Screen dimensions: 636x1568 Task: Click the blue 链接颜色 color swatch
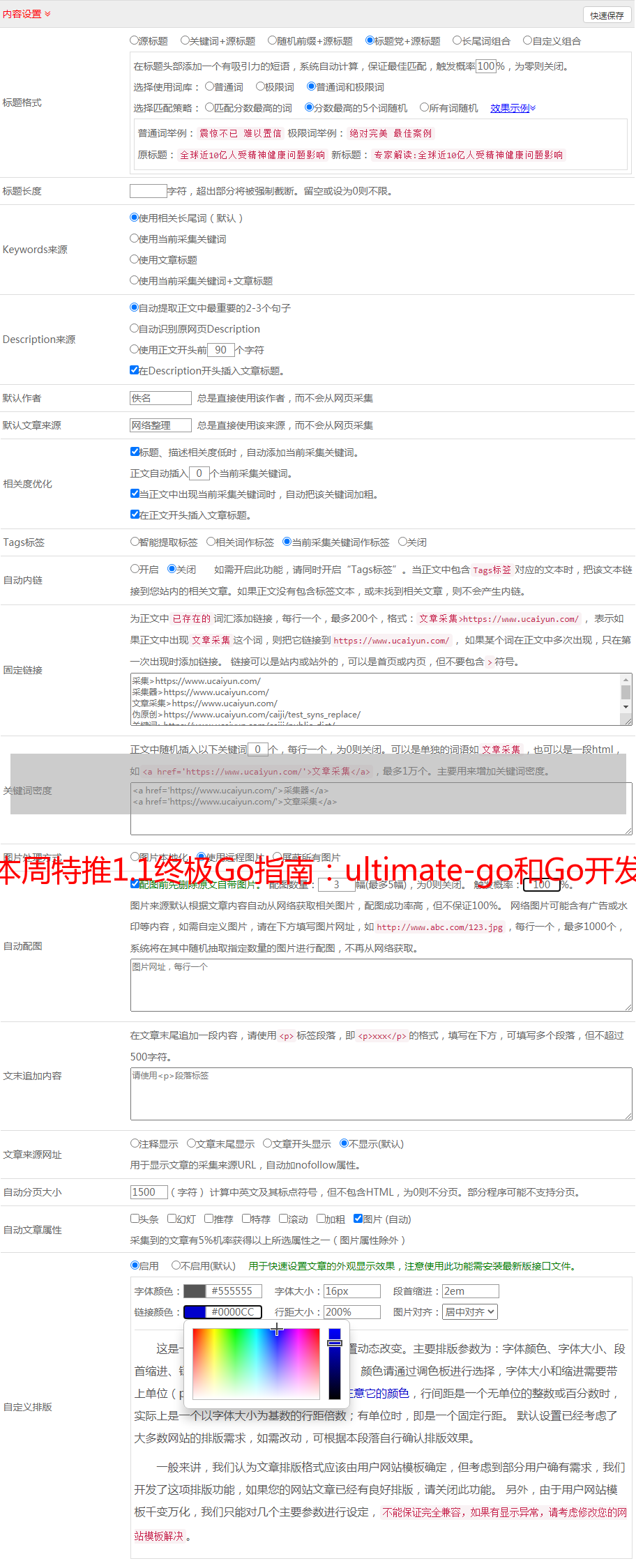tap(195, 1312)
